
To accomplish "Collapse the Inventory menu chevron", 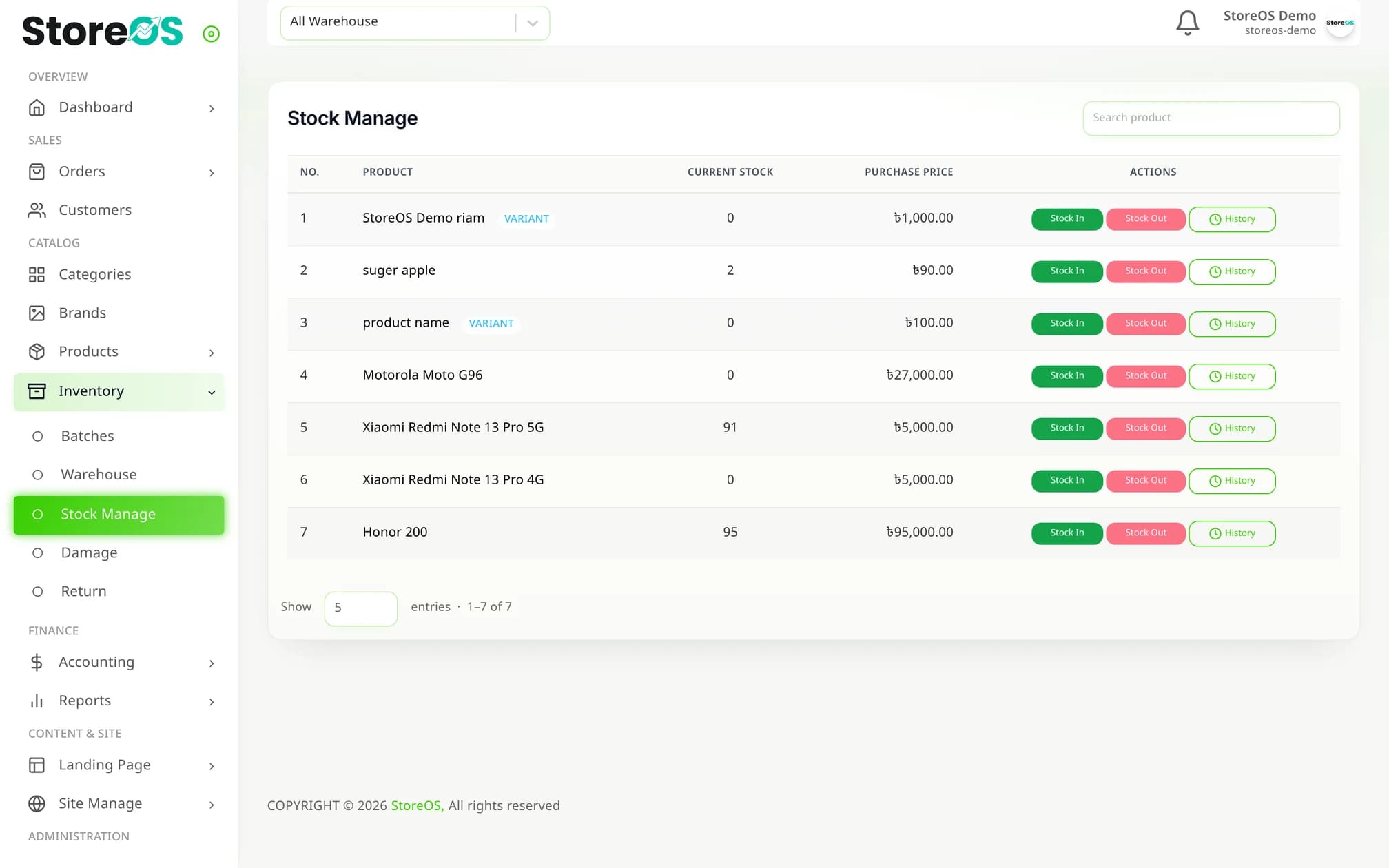I will pos(212,393).
